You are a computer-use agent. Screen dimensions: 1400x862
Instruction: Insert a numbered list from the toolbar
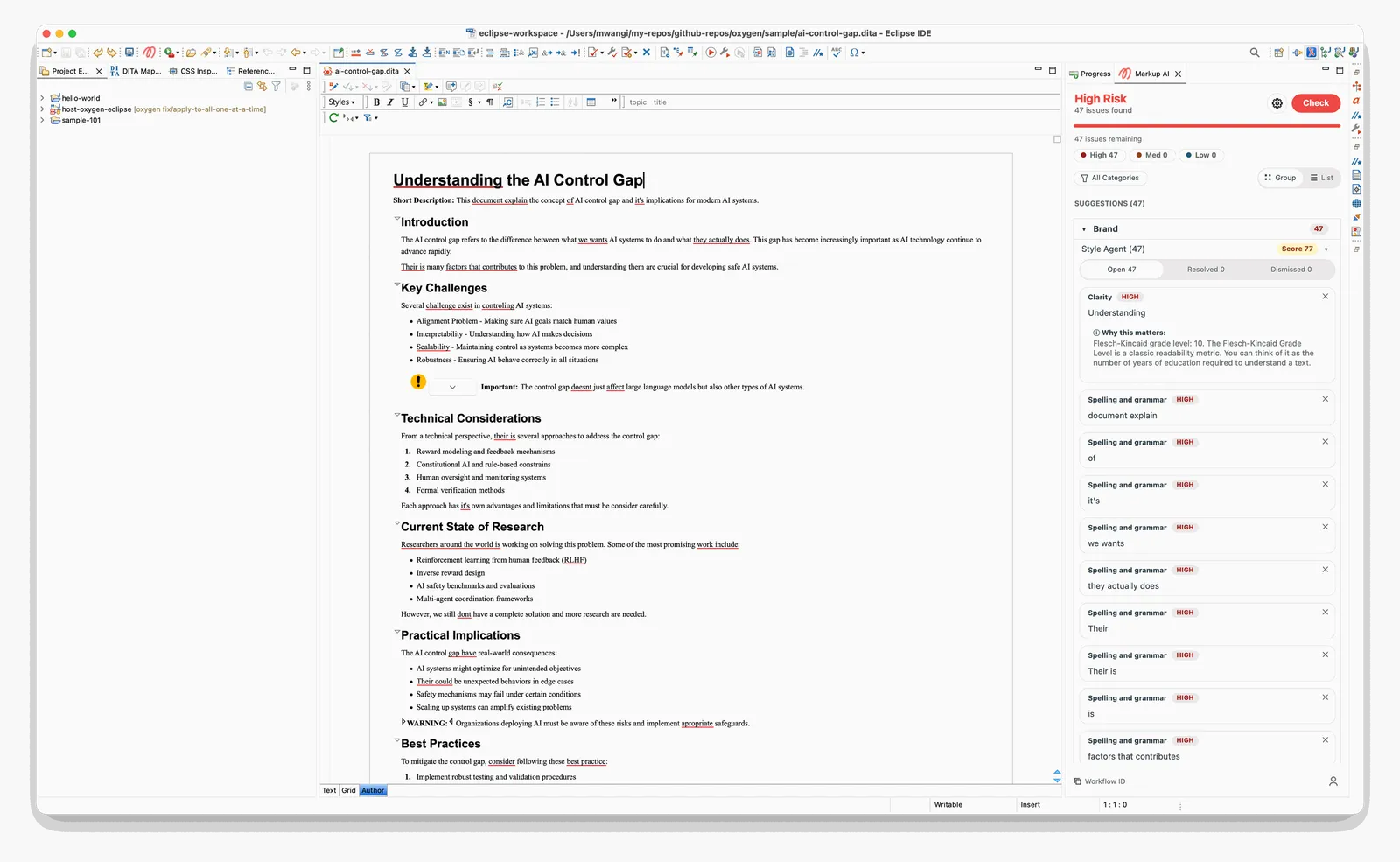[541, 102]
